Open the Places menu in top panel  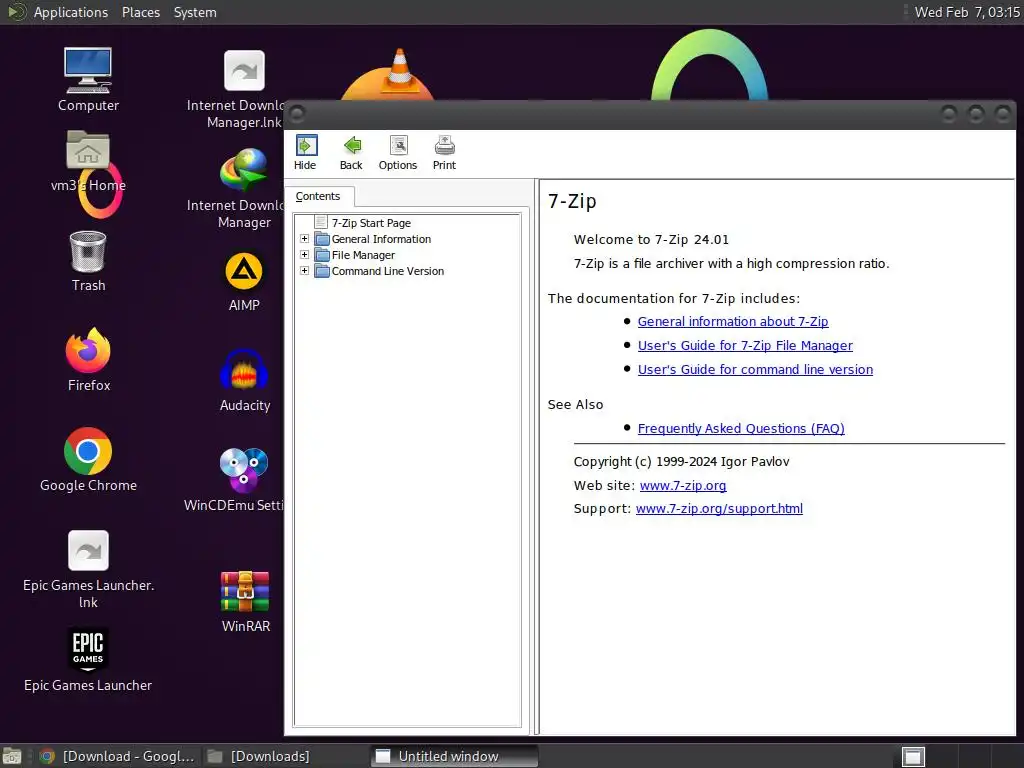(141, 12)
